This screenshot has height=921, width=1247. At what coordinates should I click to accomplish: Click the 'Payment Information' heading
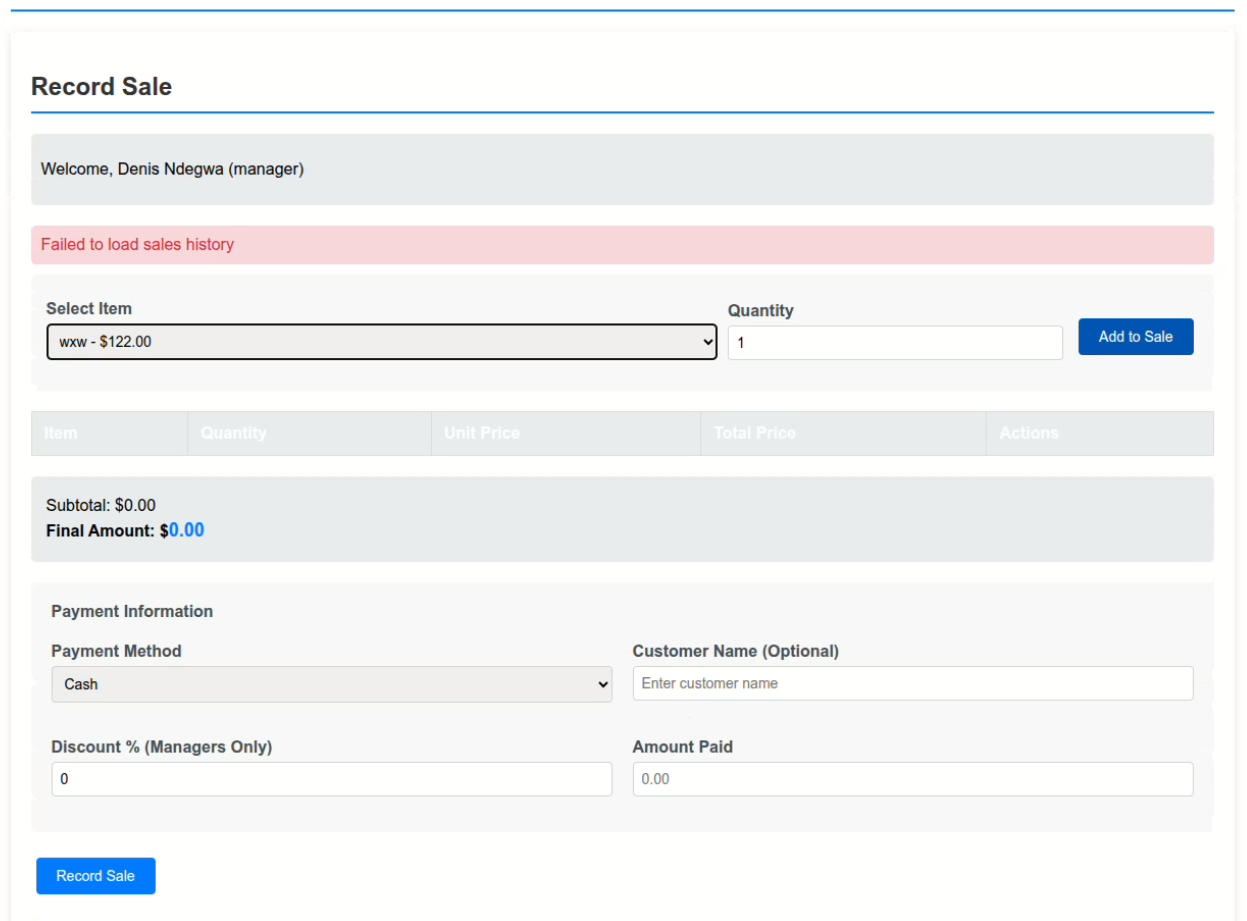click(132, 611)
